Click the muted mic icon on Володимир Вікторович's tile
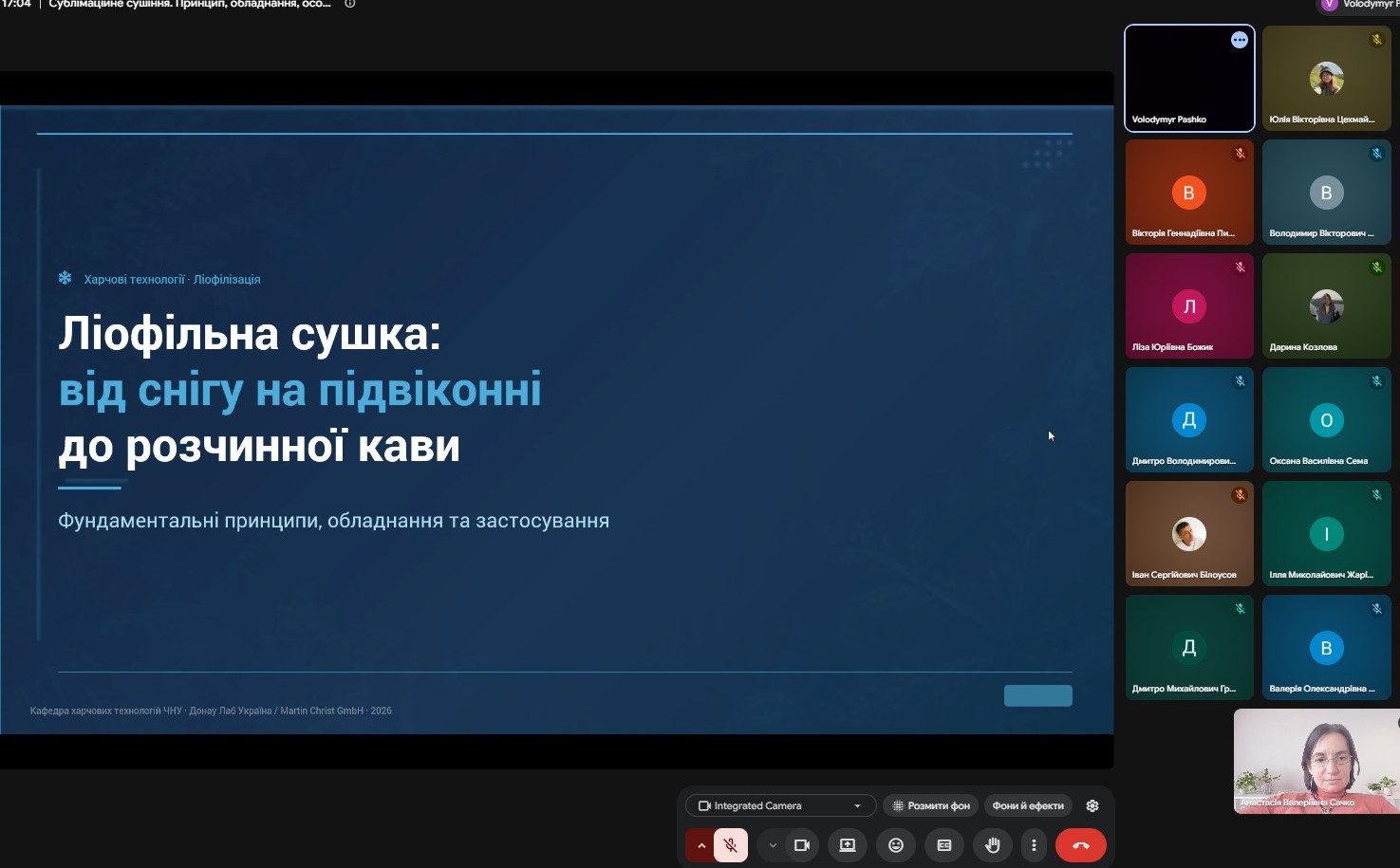Viewport: 1400px width, 868px height. 1376,154
